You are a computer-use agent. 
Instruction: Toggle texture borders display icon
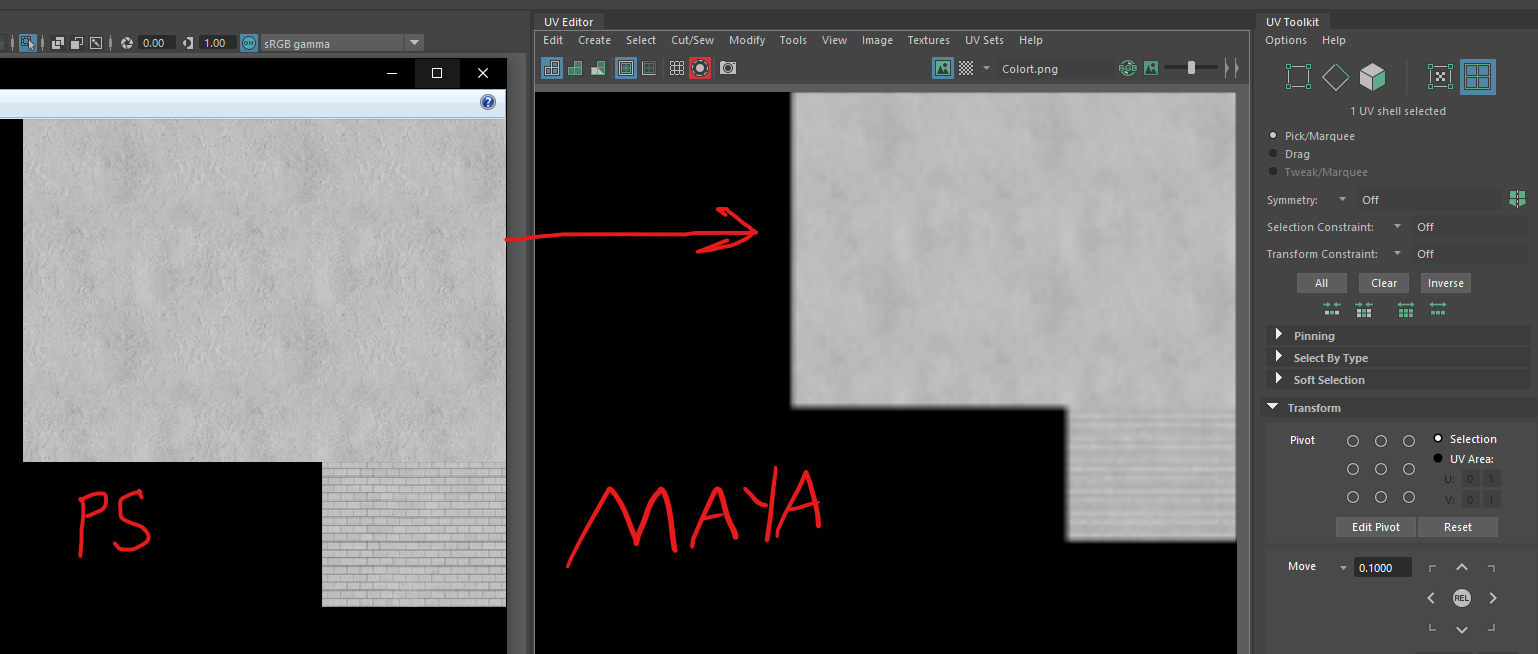coord(626,68)
